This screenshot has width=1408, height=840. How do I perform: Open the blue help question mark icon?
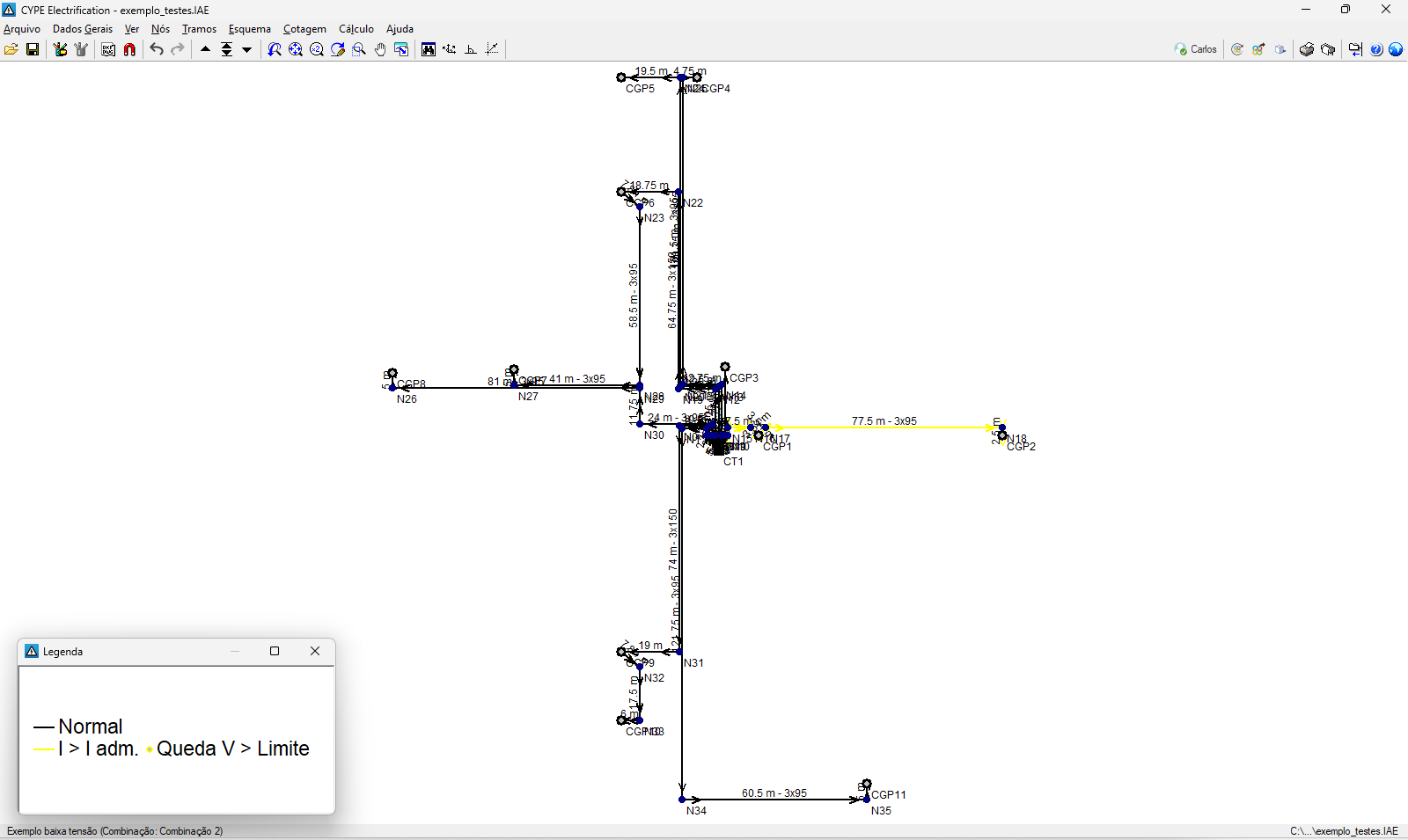point(1376,49)
